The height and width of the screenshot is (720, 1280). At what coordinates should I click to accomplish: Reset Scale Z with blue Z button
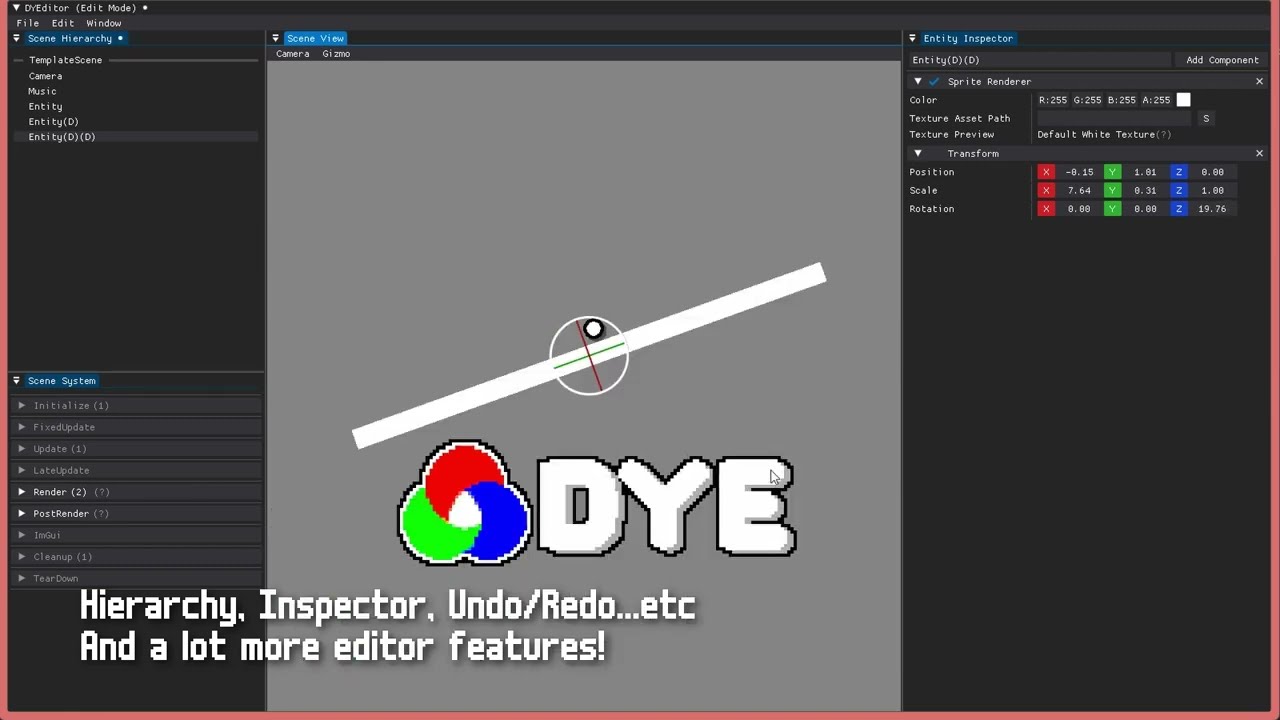(x=1179, y=190)
